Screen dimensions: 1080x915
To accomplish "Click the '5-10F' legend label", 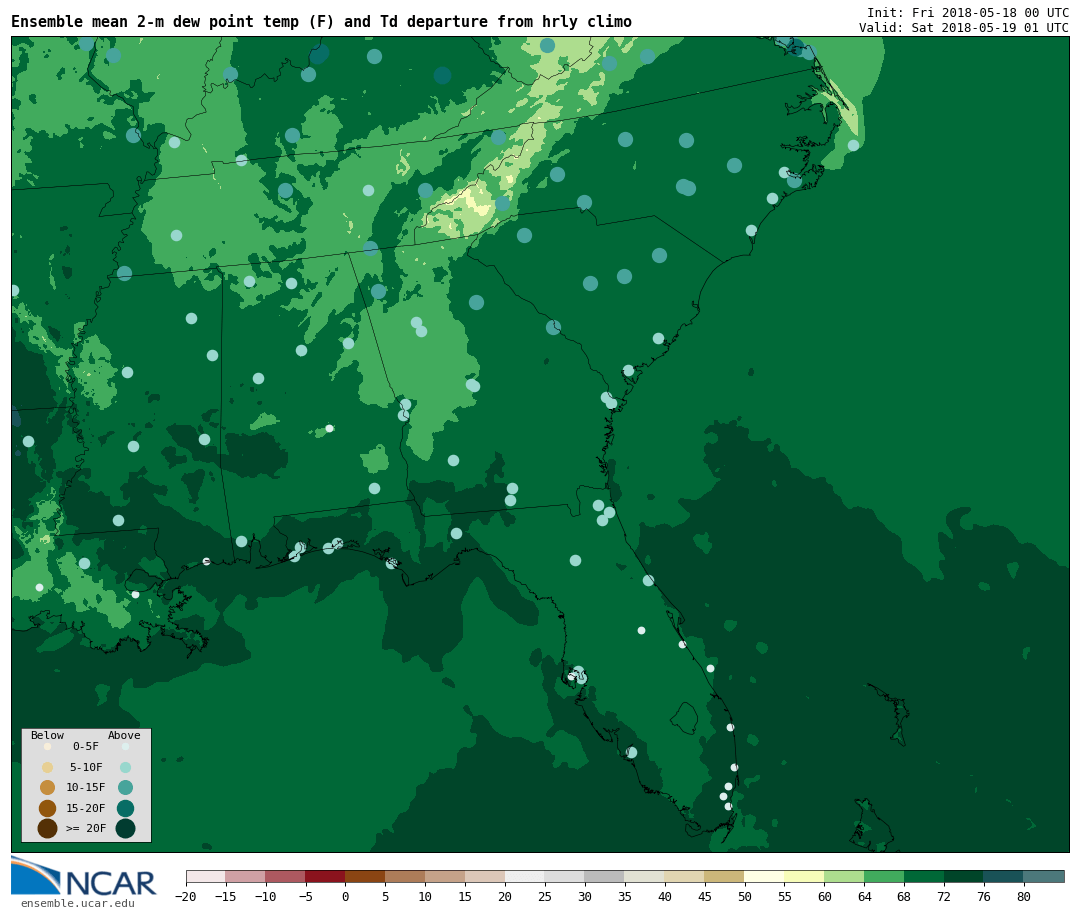I will (x=86, y=767).
